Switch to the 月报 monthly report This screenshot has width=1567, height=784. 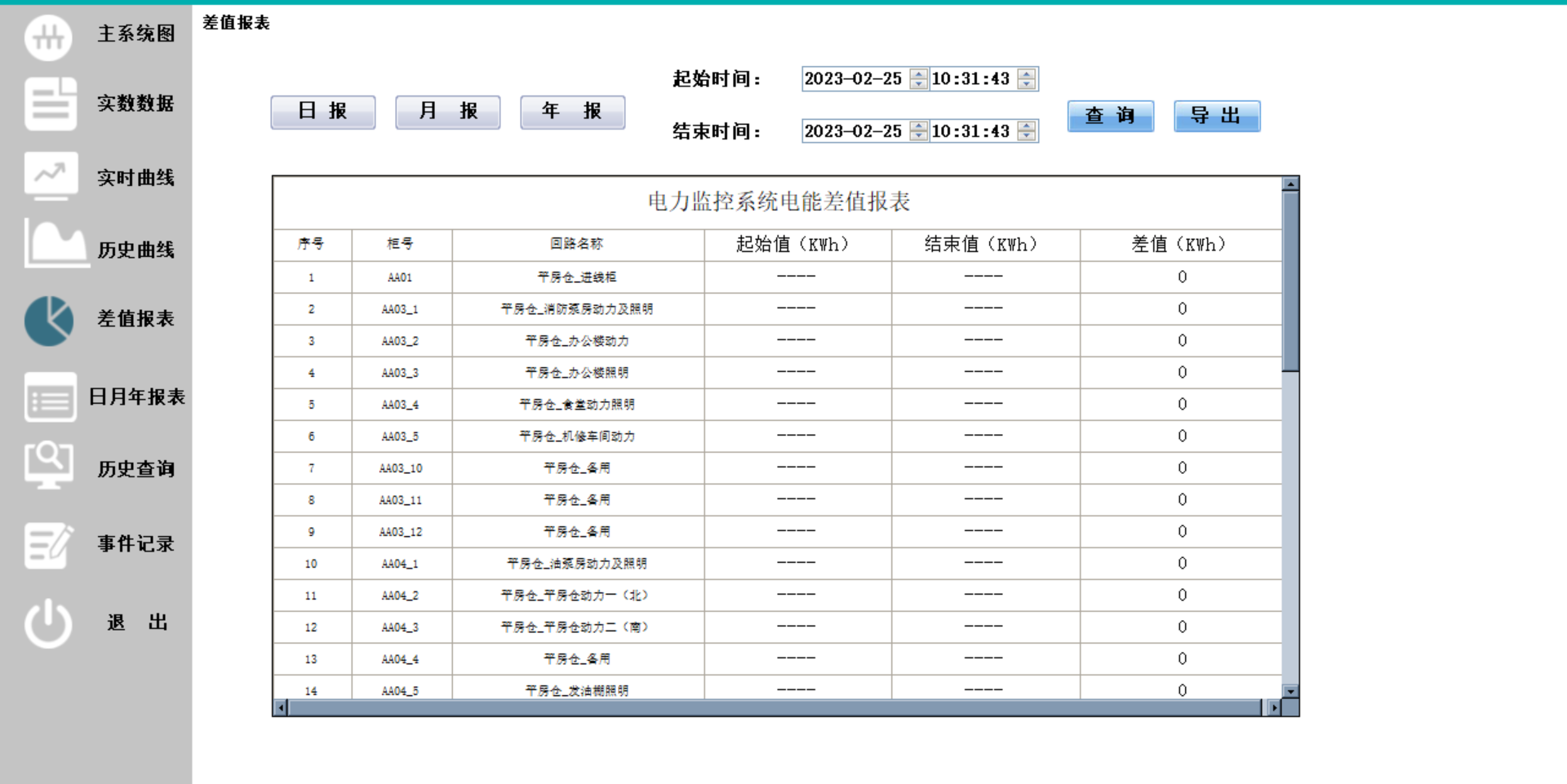[x=447, y=112]
